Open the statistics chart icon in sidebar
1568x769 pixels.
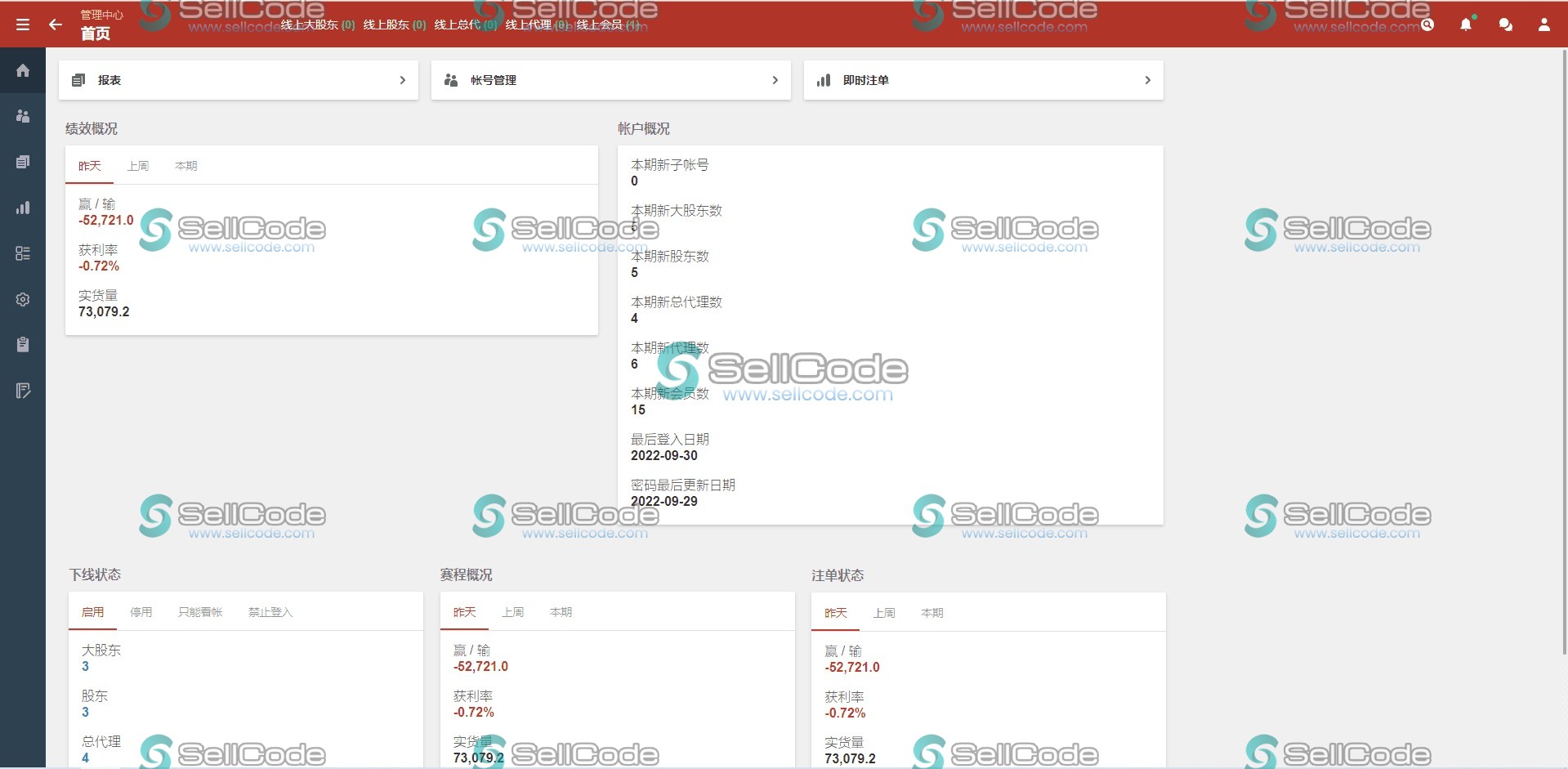click(x=22, y=208)
